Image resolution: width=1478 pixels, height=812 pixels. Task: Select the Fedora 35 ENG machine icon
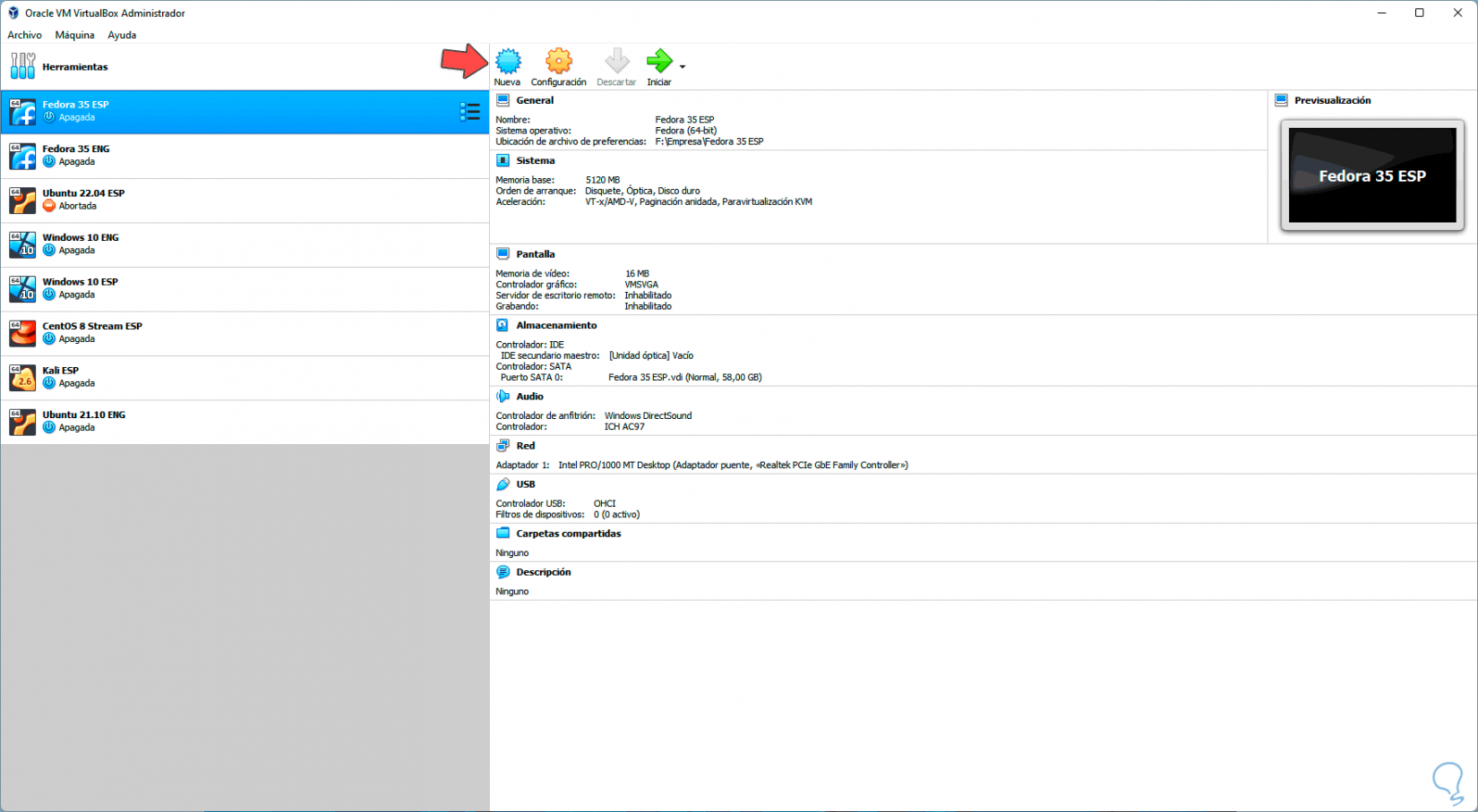[22, 156]
